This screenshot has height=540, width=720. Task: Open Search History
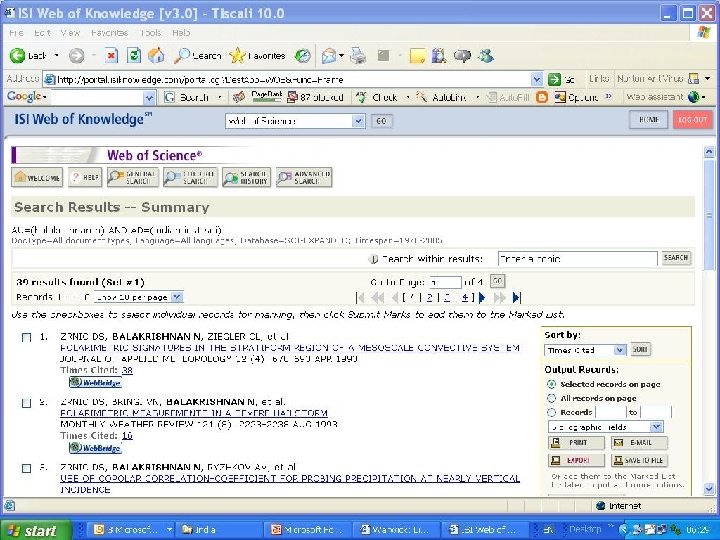coord(246,178)
